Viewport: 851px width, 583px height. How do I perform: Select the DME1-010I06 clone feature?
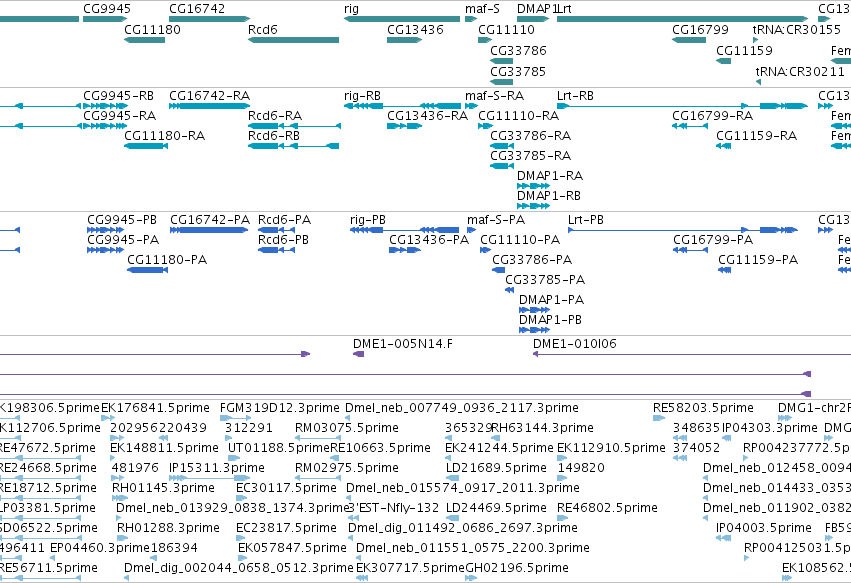(575, 344)
